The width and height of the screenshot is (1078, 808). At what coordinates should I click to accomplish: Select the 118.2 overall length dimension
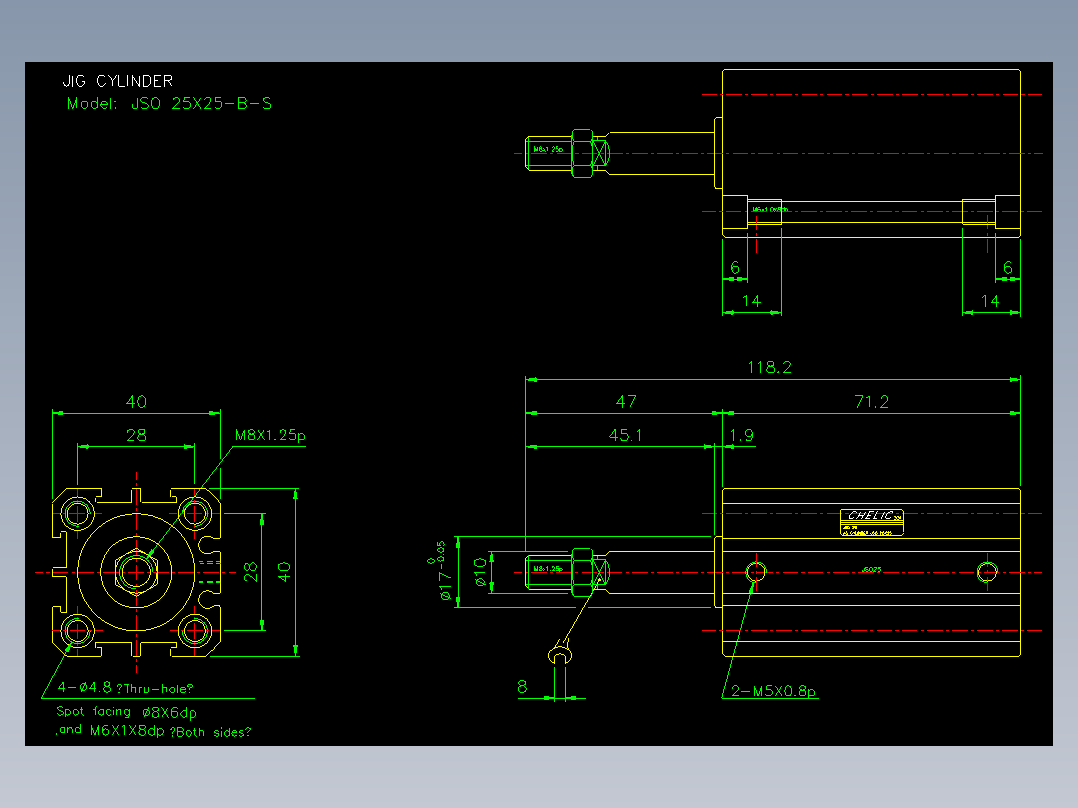769,367
